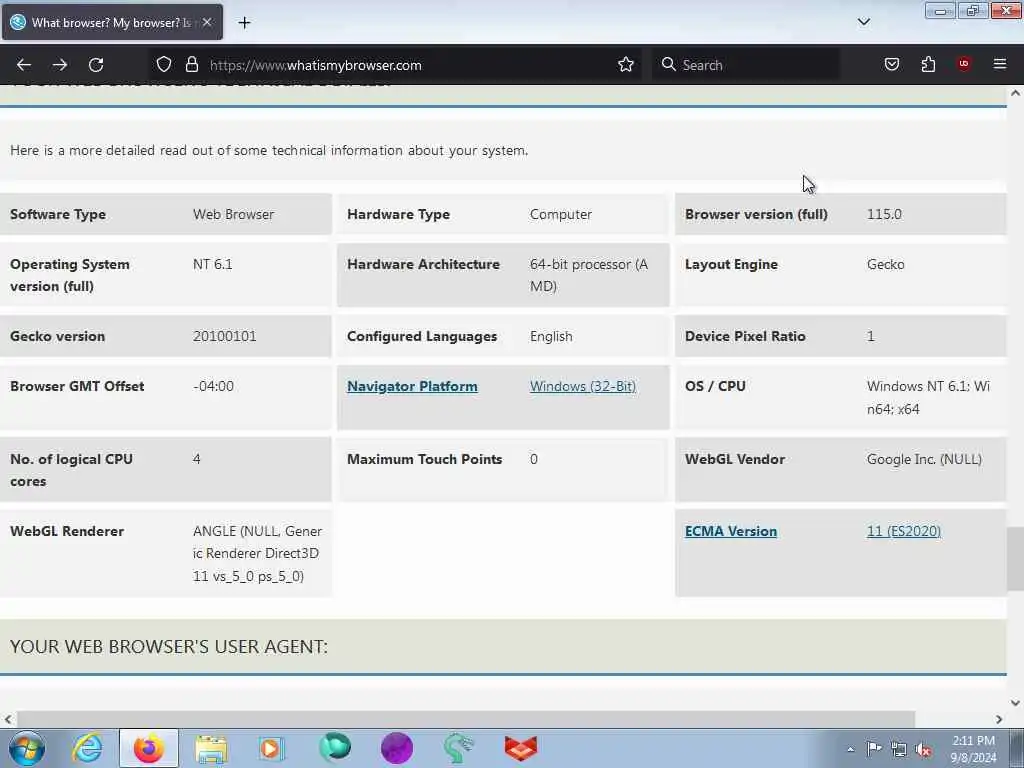Click the Search box in toolbar

[746, 65]
